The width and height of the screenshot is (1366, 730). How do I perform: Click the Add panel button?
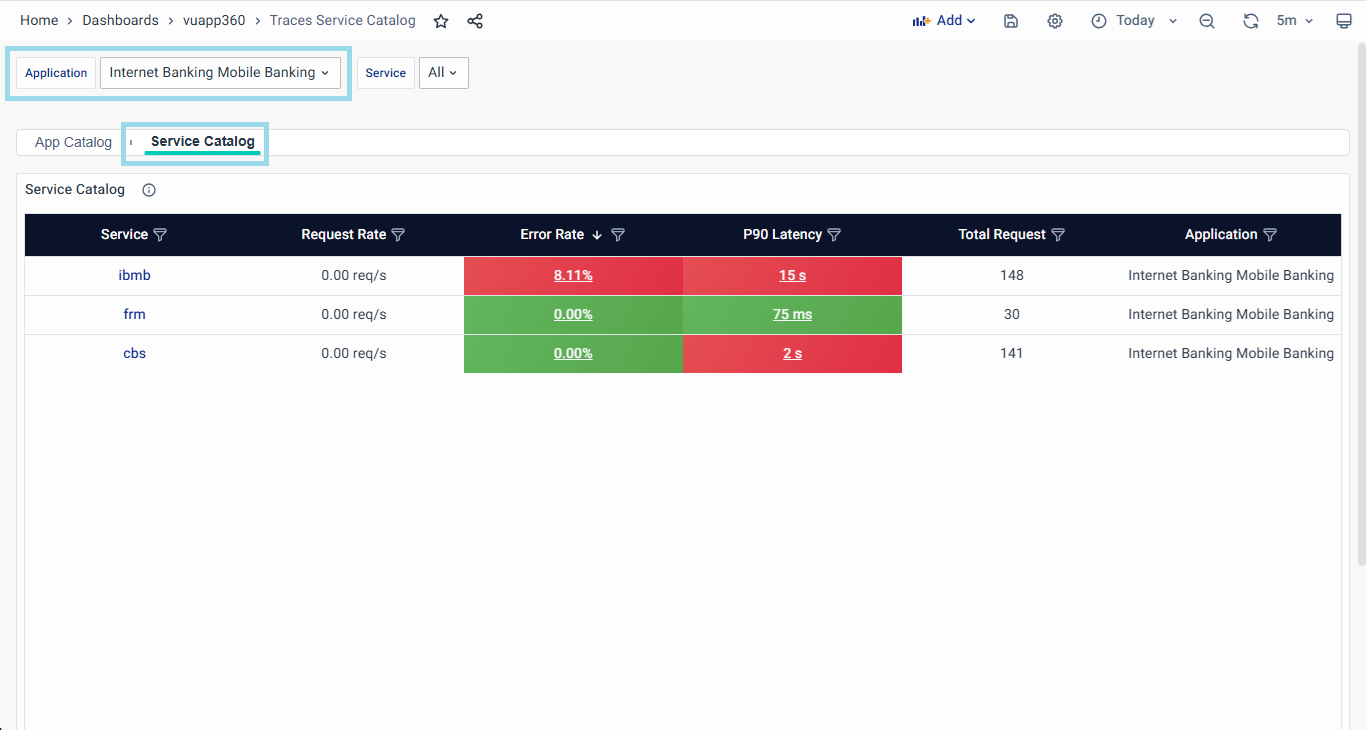point(943,21)
